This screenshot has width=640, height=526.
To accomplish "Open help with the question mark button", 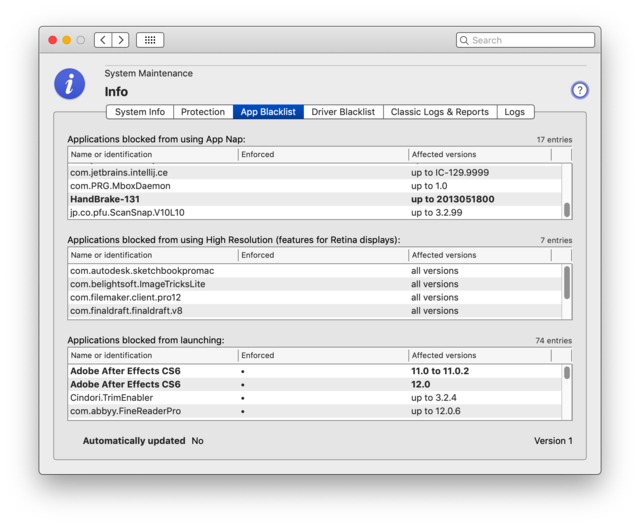I will pyautogui.click(x=580, y=90).
